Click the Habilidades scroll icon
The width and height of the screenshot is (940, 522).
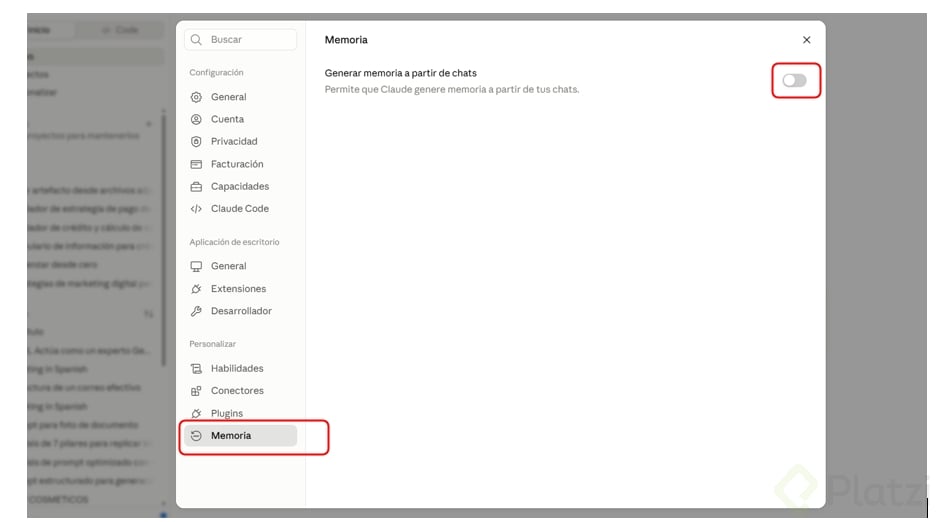tap(196, 369)
